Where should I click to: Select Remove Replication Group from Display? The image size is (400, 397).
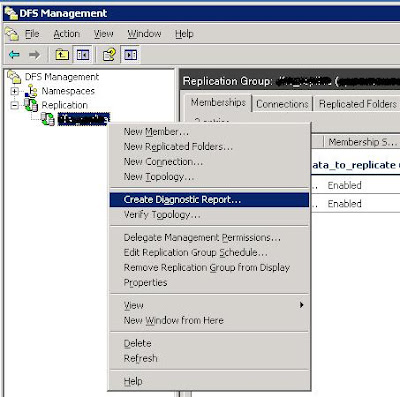209,268
